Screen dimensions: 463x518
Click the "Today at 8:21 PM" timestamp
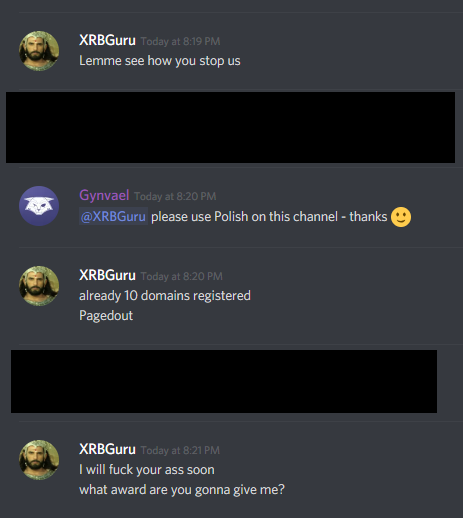coord(180,450)
